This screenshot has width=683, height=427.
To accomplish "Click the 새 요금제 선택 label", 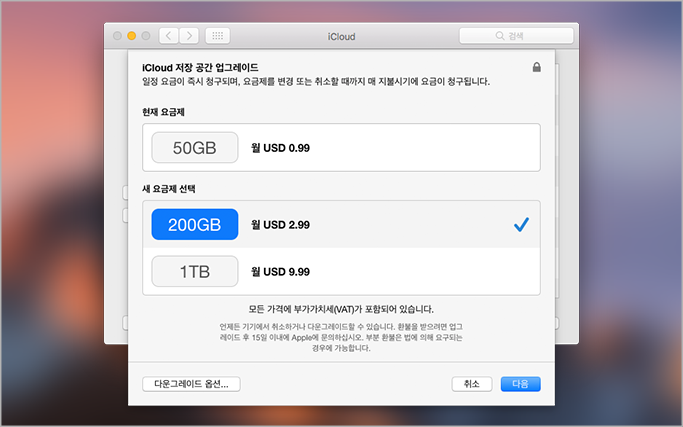I will tap(169, 189).
